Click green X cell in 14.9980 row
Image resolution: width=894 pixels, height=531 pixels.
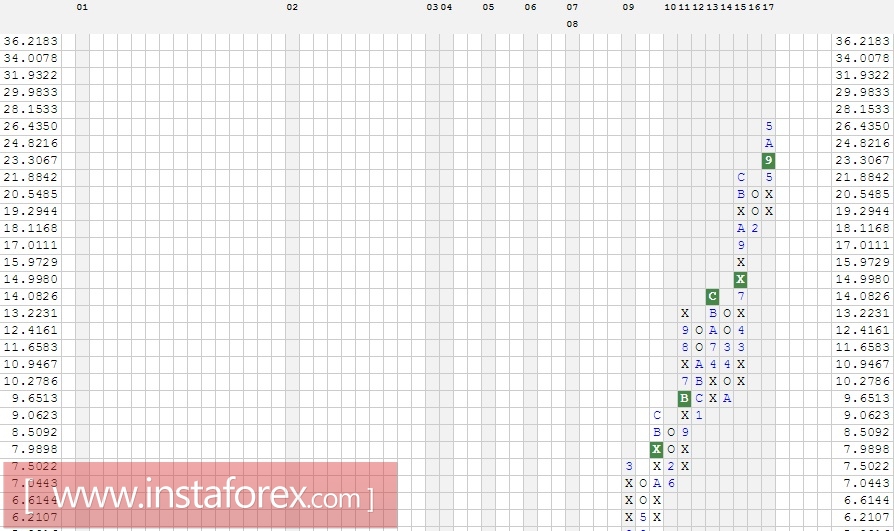tap(740, 279)
